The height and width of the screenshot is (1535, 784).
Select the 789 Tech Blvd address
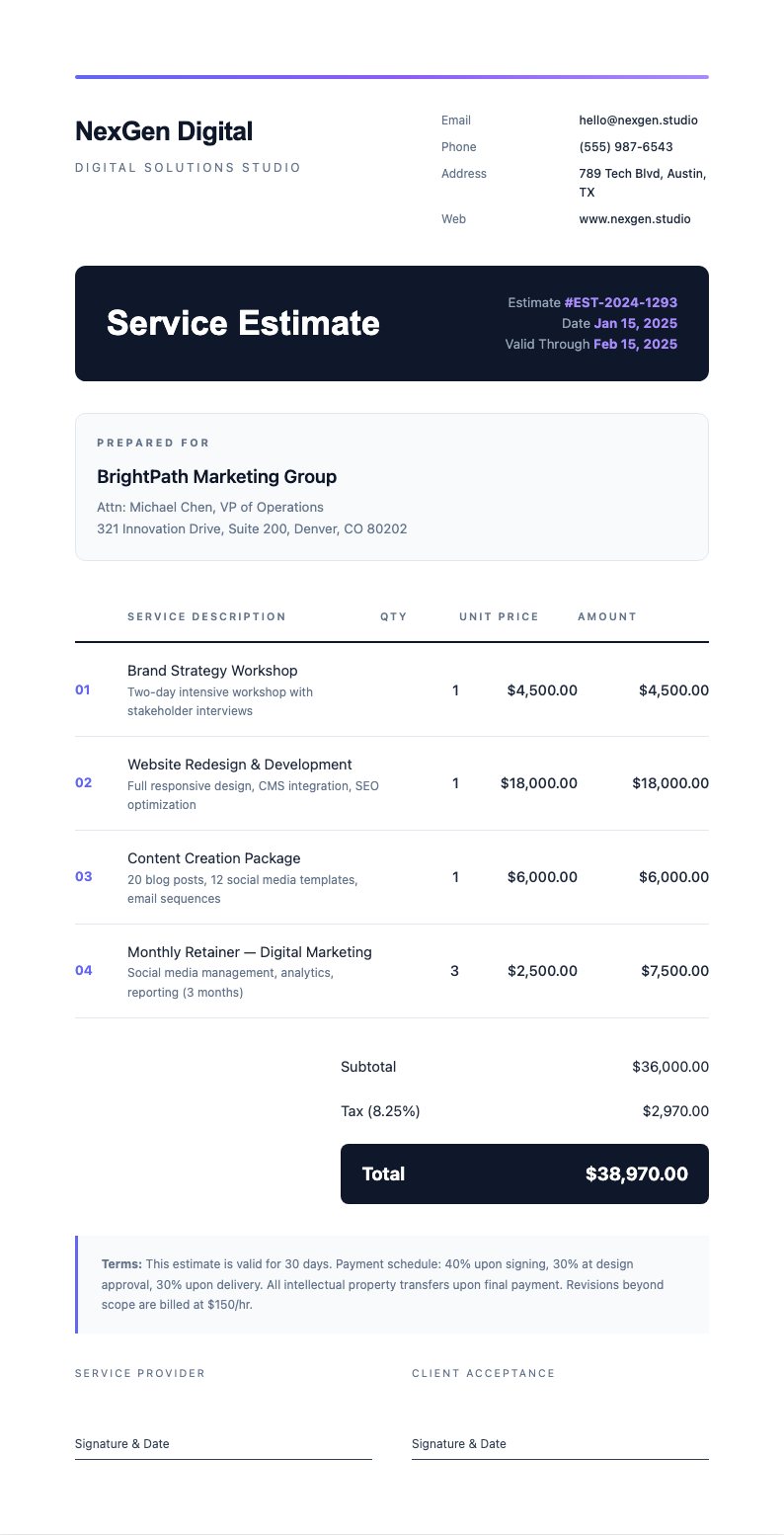pyautogui.click(x=643, y=183)
